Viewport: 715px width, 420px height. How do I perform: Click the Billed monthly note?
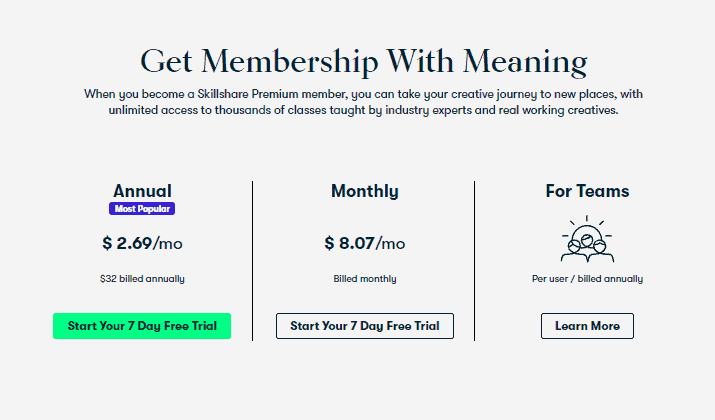pyautogui.click(x=365, y=279)
